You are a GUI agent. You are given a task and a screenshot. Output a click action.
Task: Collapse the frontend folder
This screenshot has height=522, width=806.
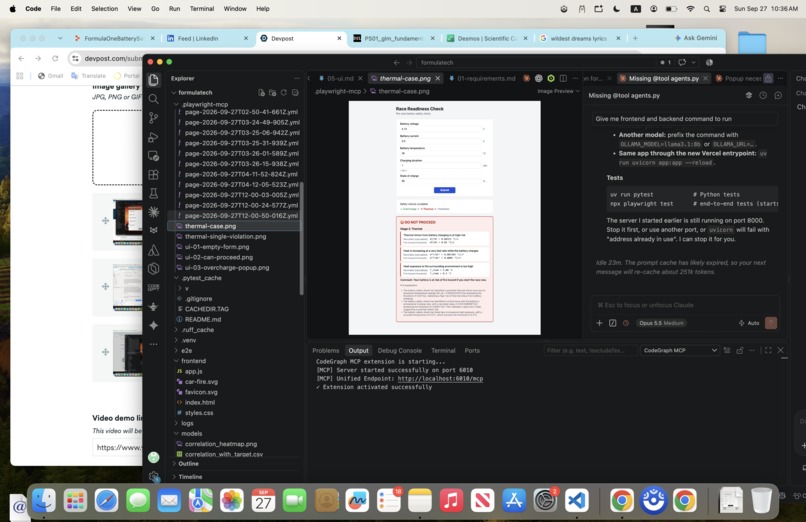tap(176, 361)
